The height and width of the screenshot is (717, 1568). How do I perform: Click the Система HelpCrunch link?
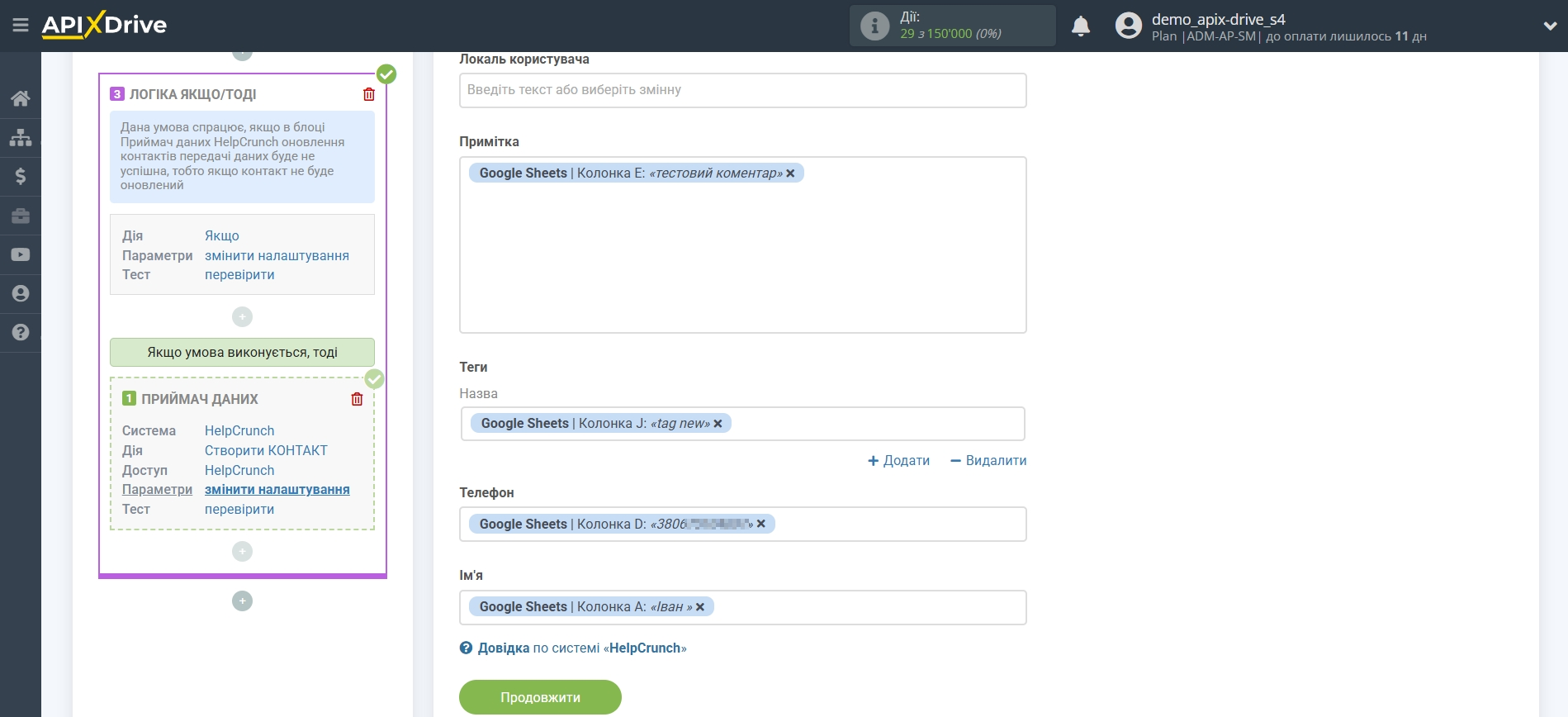(239, 430)
